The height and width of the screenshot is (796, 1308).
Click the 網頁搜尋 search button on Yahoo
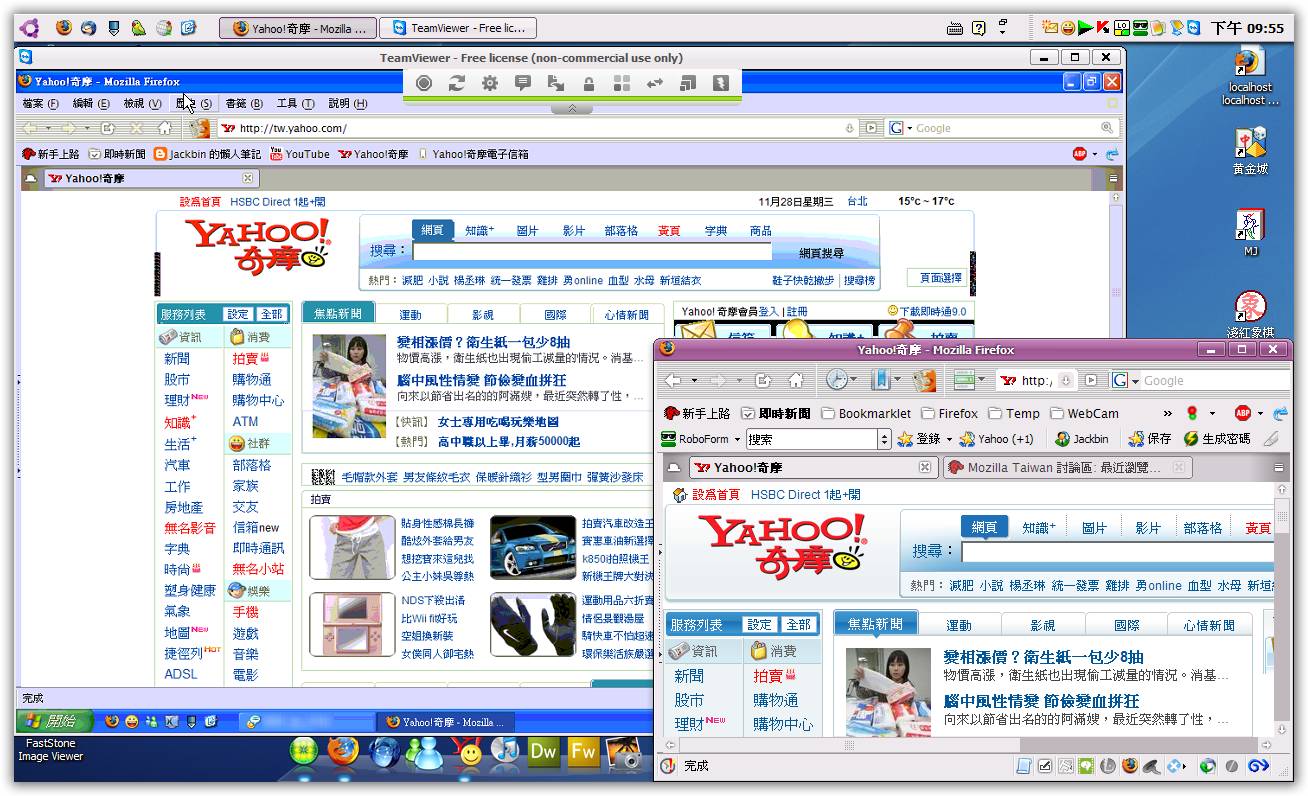(x=821, y=253)
